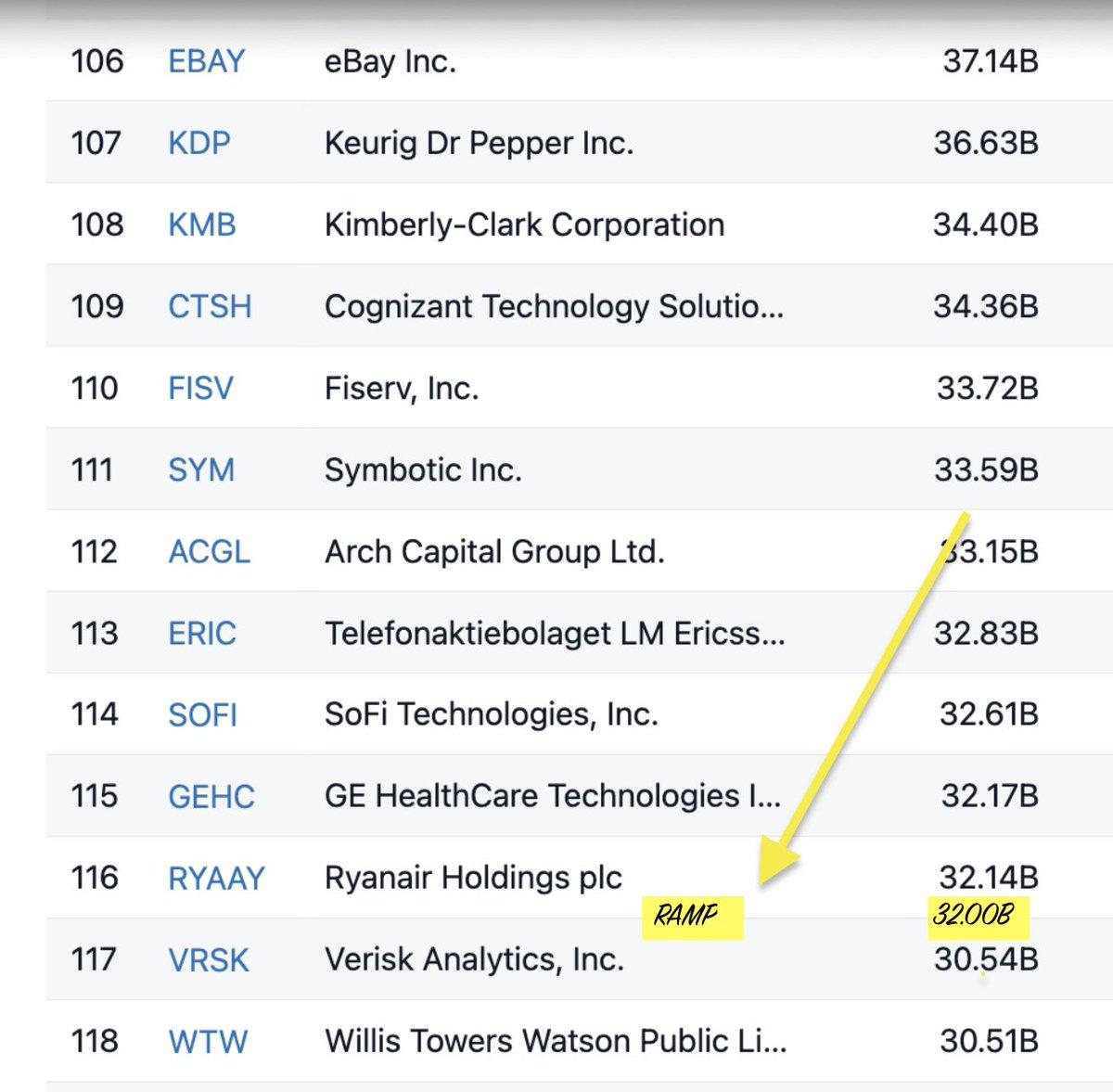Open the RYAAY ticker link
This screenshot has width=1113, height=1092.
coord(216,878)
